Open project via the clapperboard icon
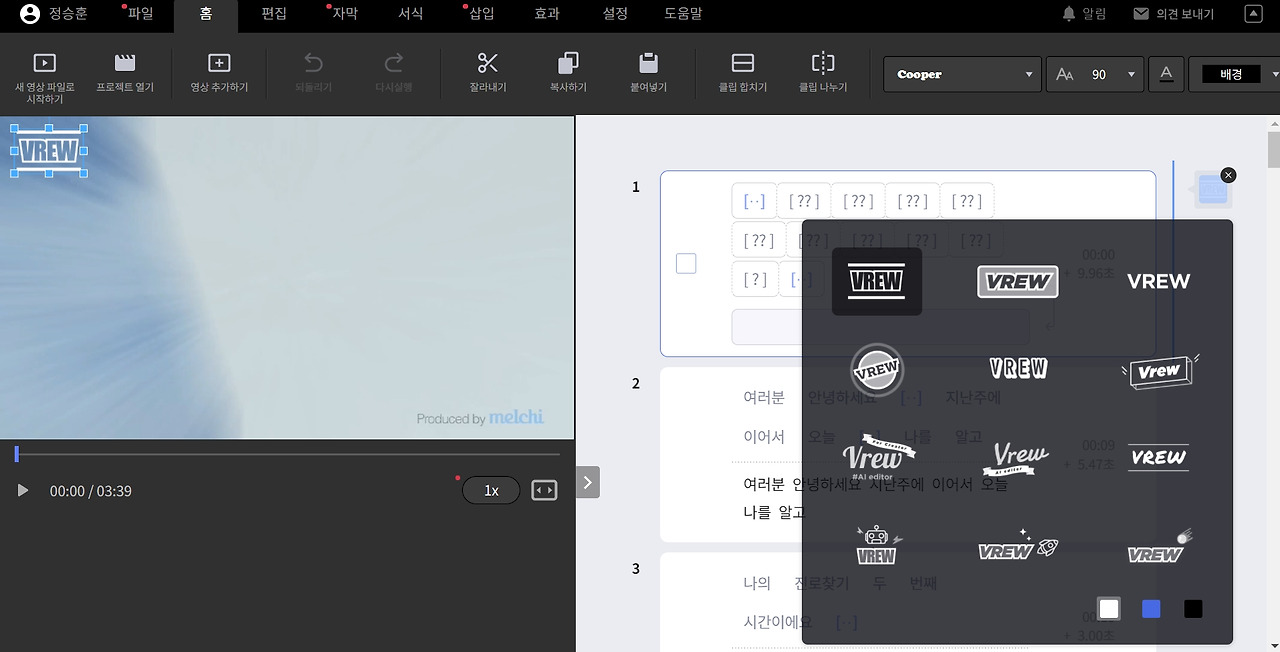 coord(125,63)
